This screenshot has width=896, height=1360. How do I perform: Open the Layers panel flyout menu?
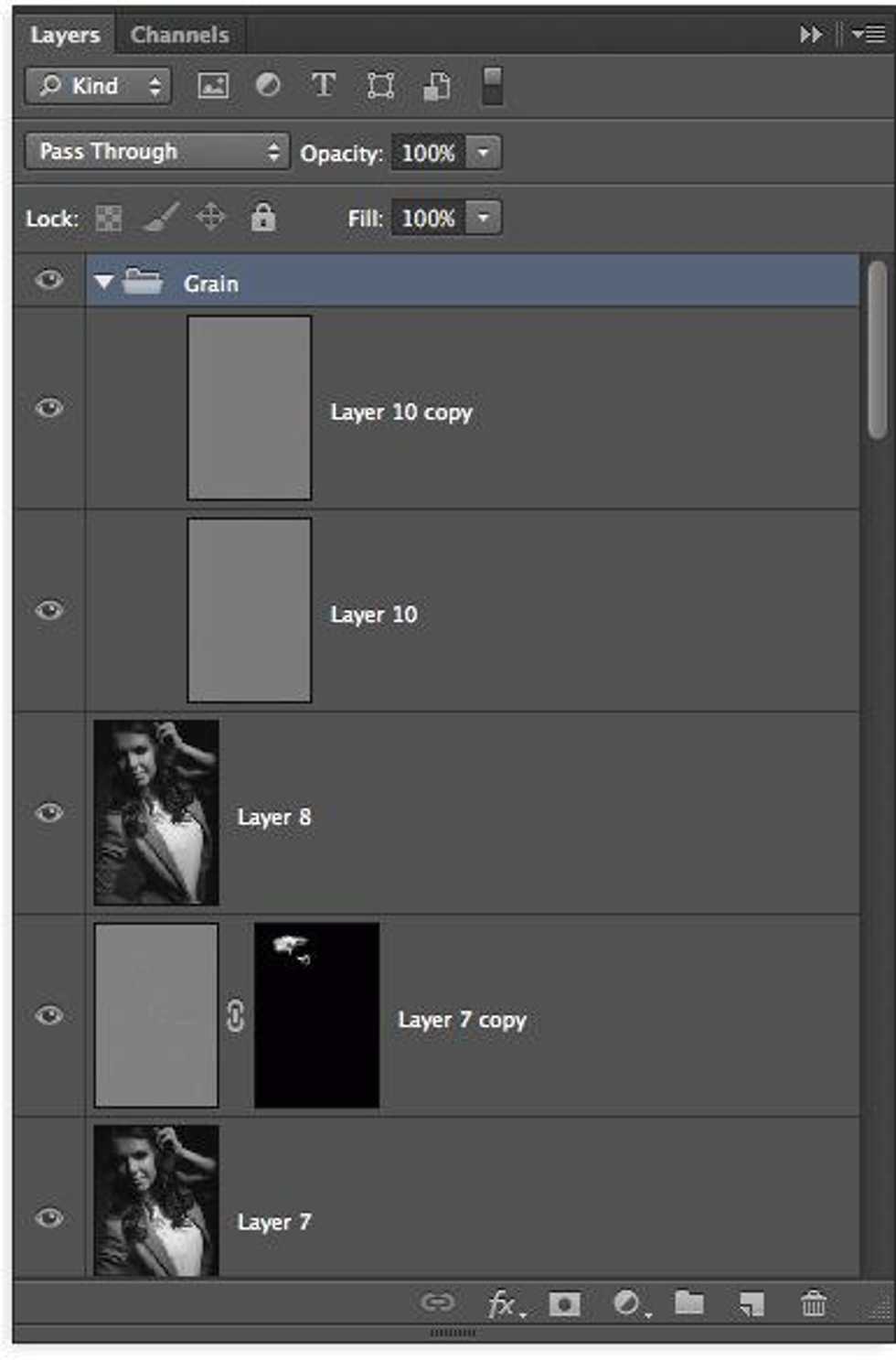(869, 35)
